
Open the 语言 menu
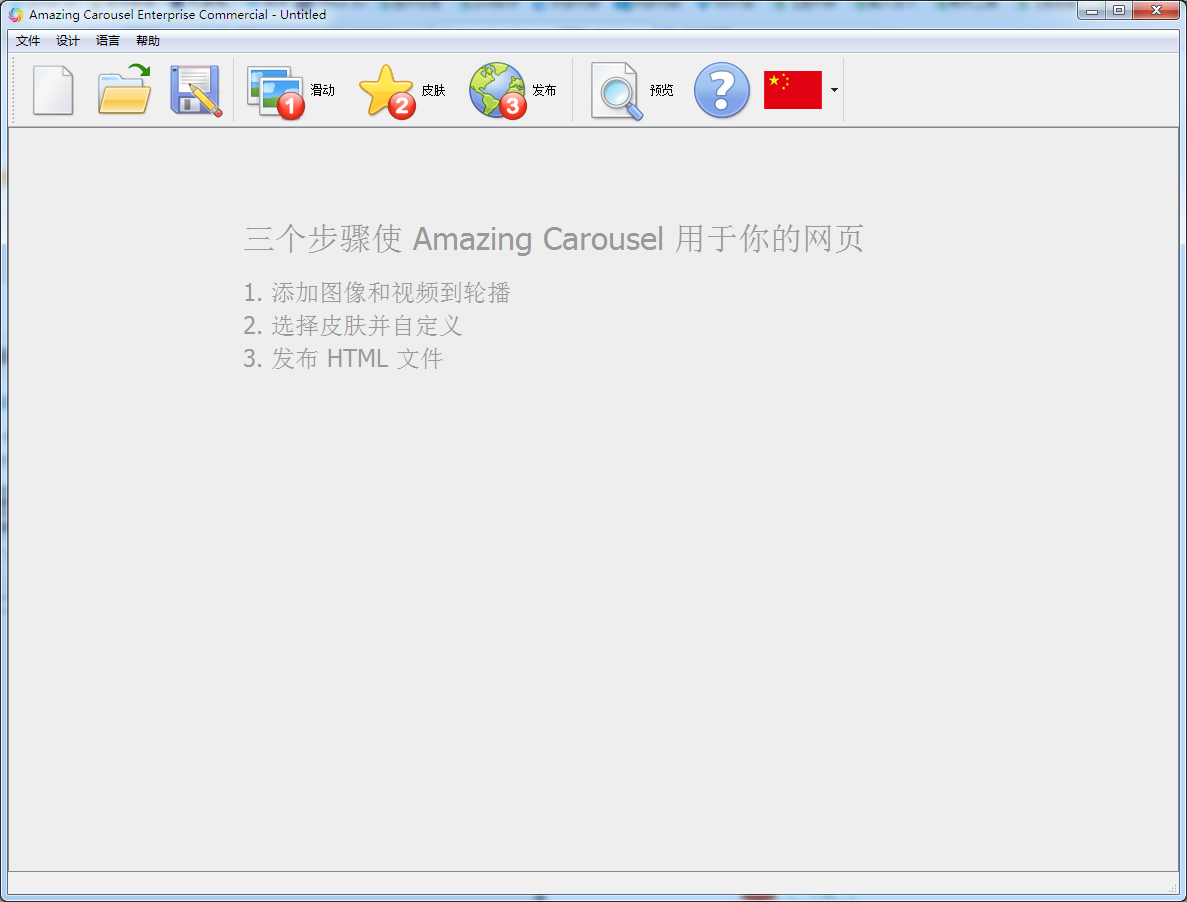coord(107,41)
